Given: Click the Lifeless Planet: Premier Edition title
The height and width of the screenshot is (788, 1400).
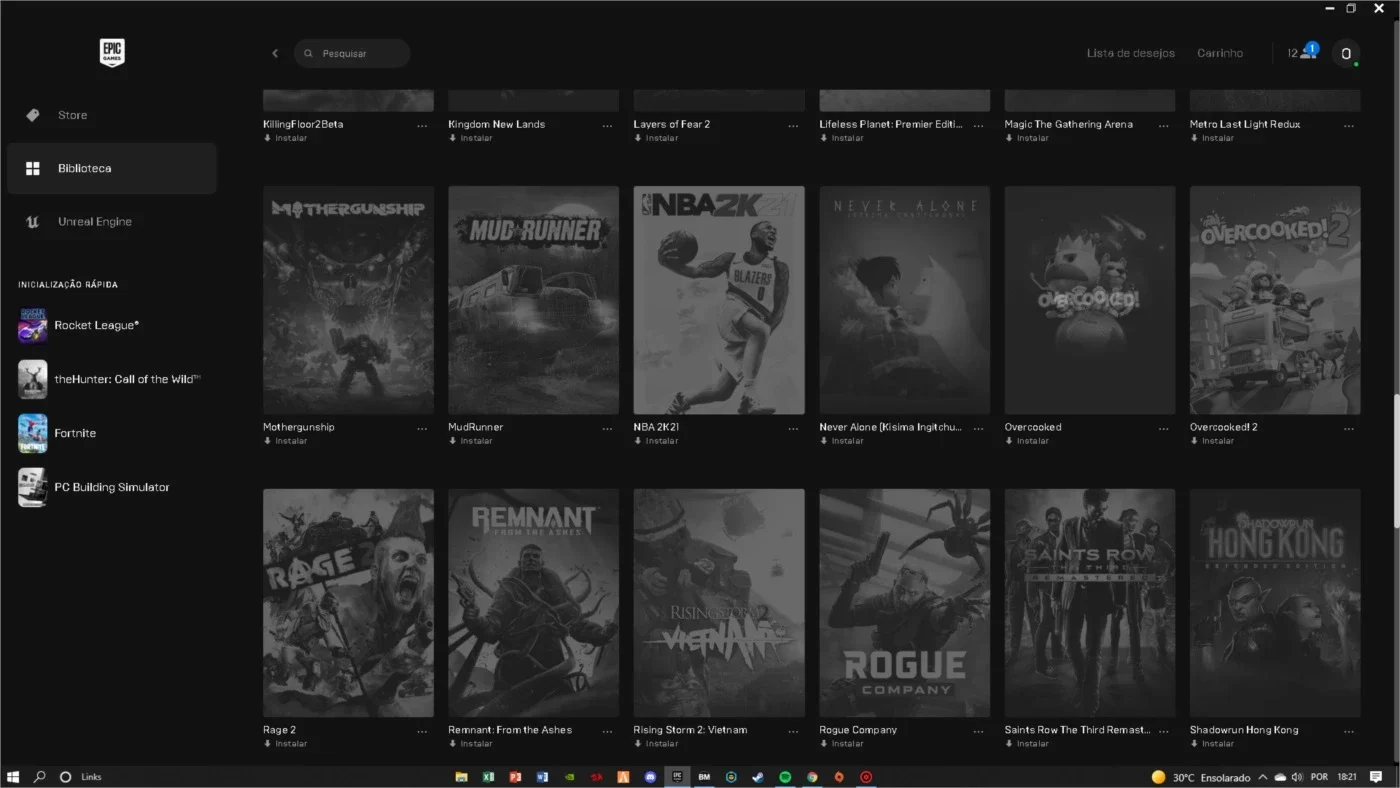Looking at the screenshot, I should (890, 124).
